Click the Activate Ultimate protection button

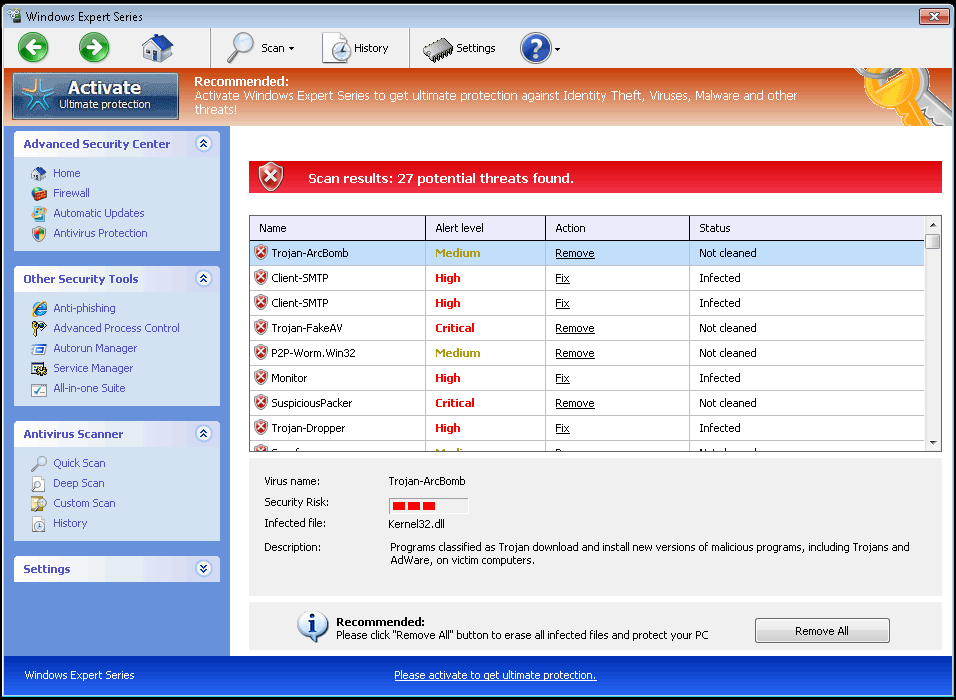pos(96,96)
